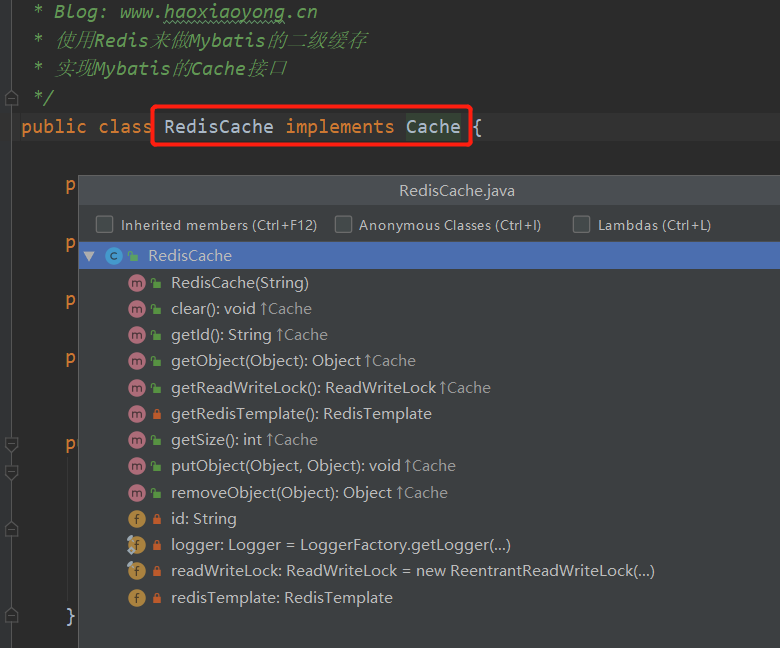Click method icon of RedisCache(String) constructor

click(137, 283)
